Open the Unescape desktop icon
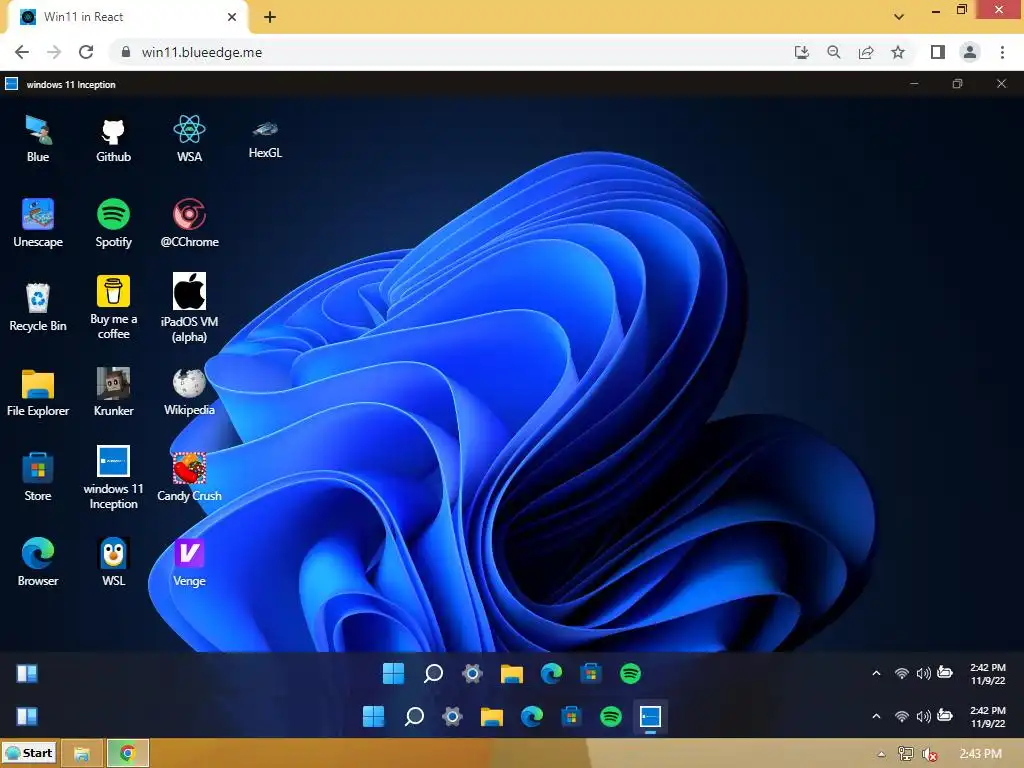This screenshot has height=768, width=1024. click(38, 223)
